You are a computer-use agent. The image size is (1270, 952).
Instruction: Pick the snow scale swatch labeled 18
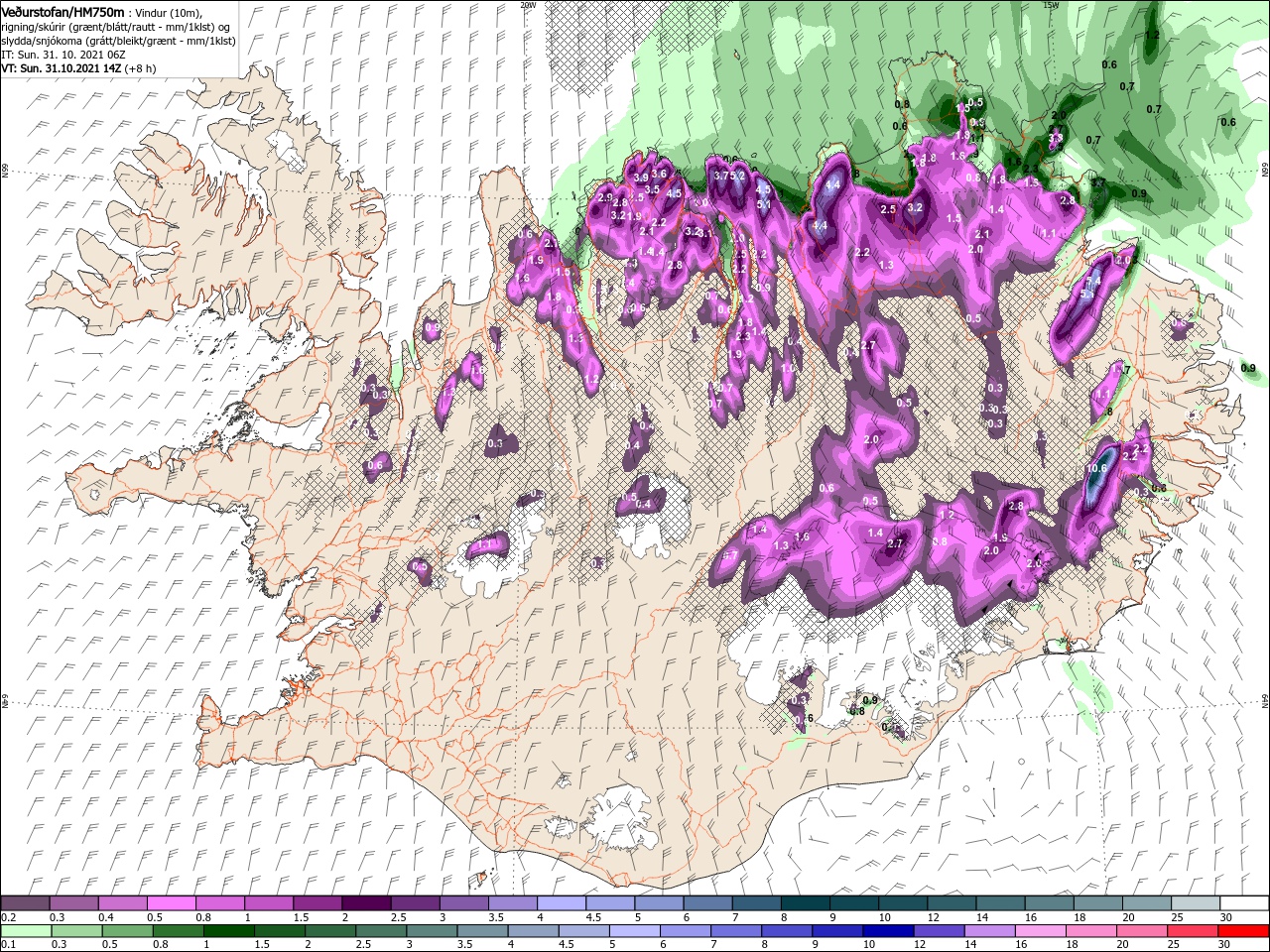(1098, 902)
